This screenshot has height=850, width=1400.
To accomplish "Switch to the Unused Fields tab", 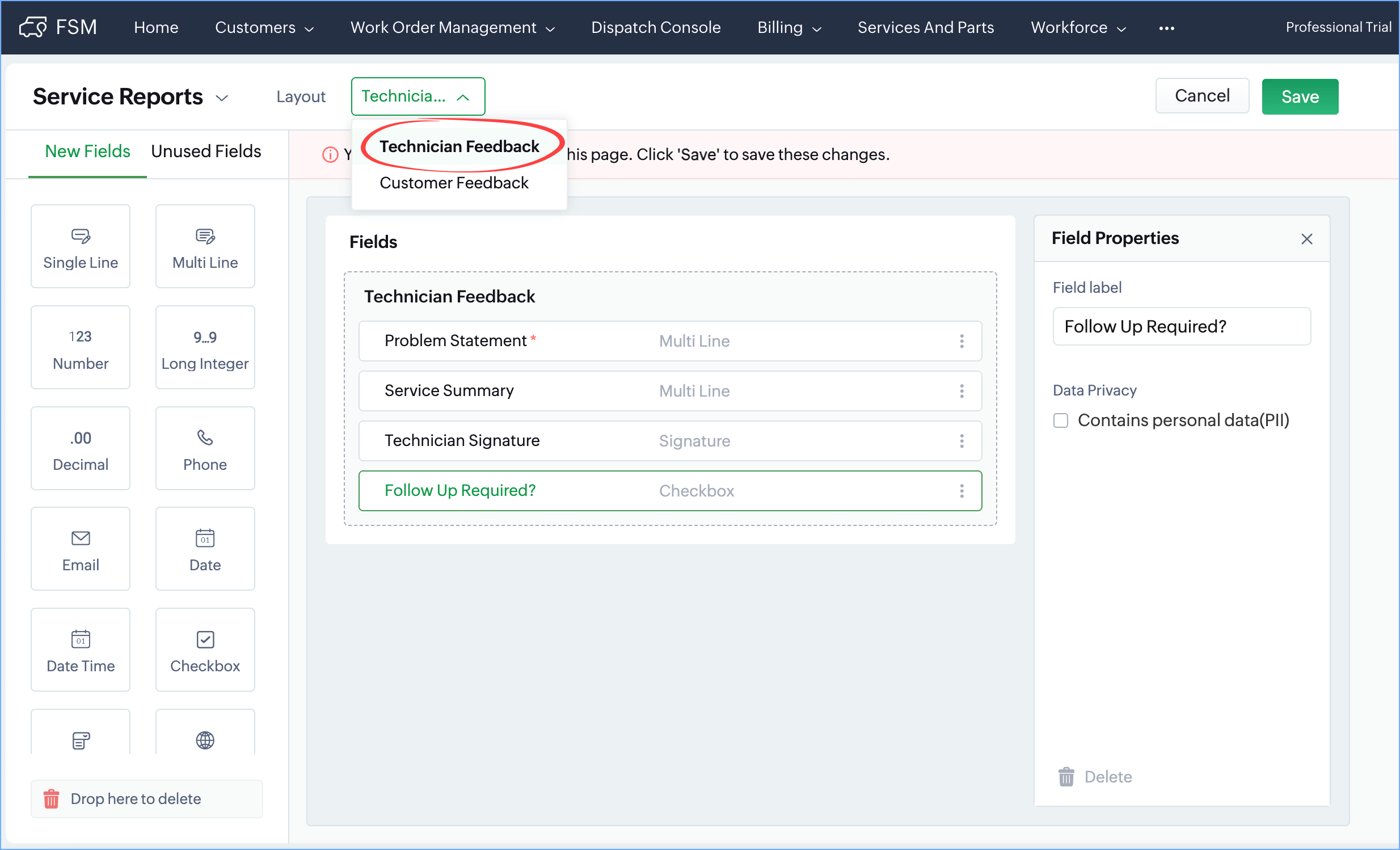I will pos(206,151).
